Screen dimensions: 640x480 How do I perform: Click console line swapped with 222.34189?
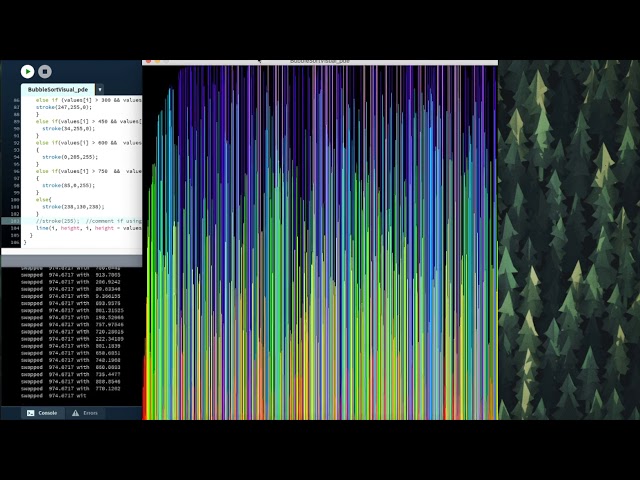72,339
